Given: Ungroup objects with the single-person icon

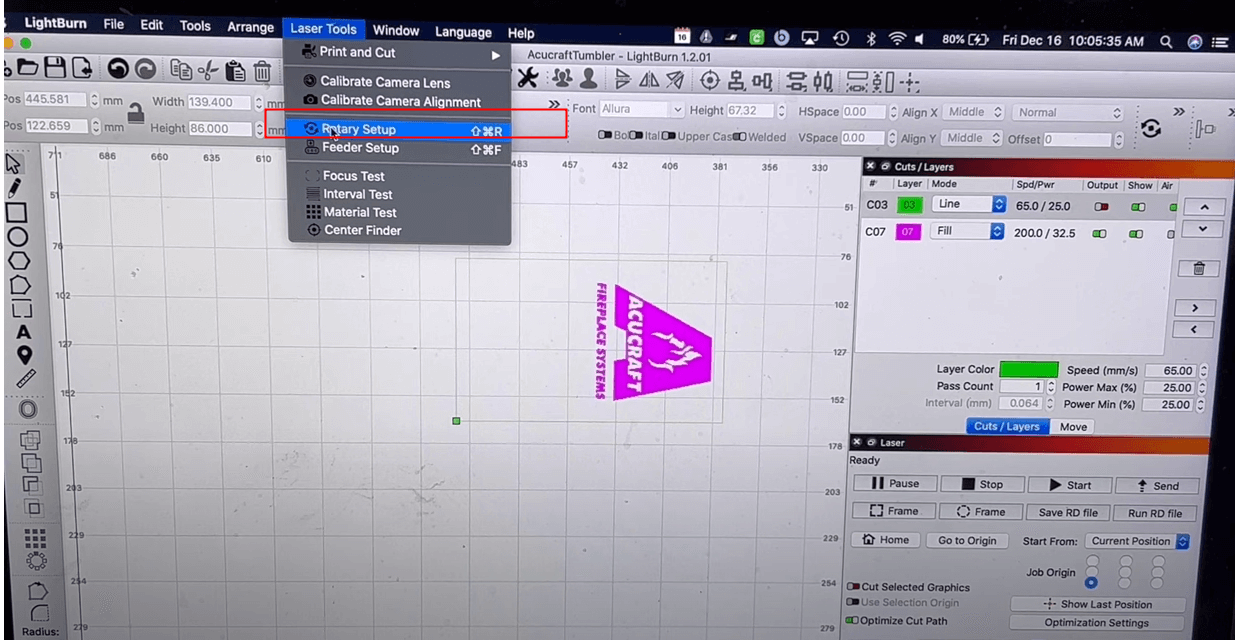Looking at the screenshot, I should 589,78.
